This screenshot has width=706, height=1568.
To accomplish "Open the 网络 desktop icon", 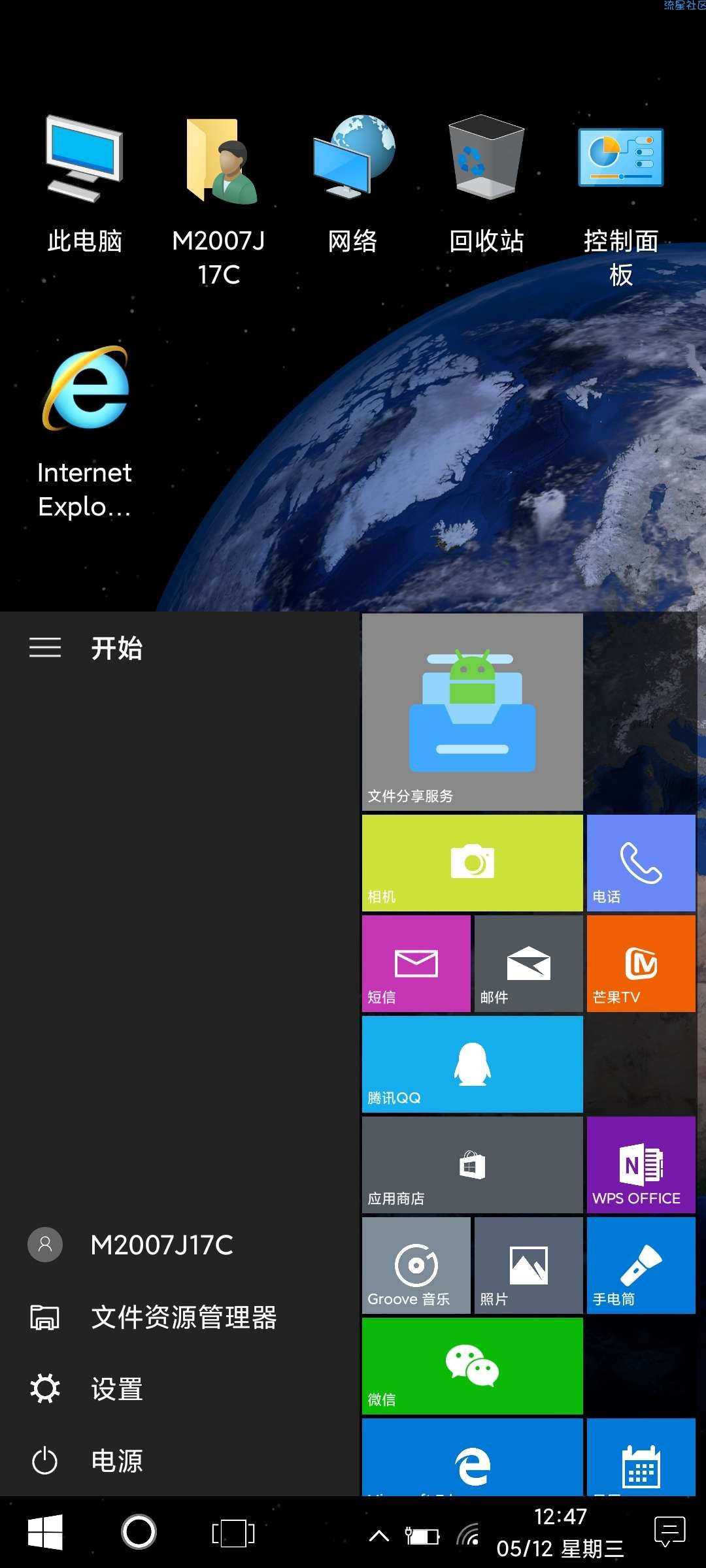I will 353,183.
